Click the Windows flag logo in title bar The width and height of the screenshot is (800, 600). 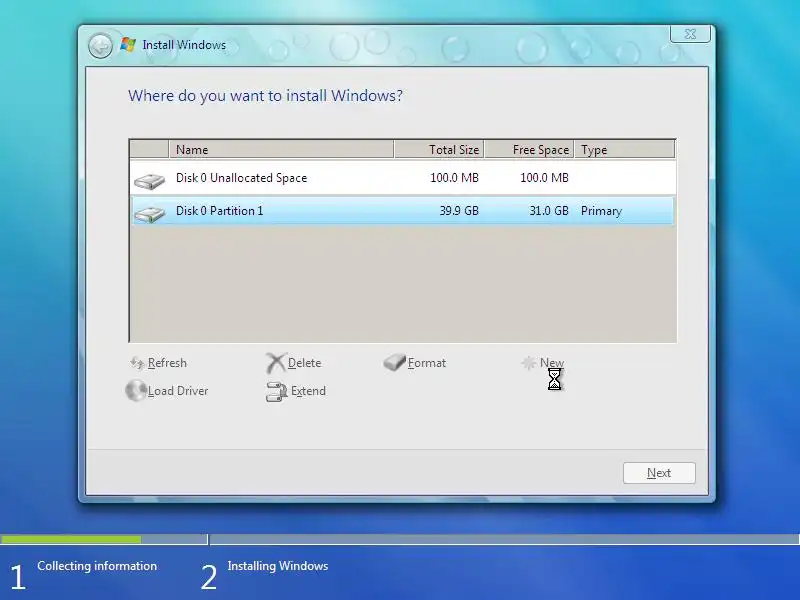tap(128, 45)
